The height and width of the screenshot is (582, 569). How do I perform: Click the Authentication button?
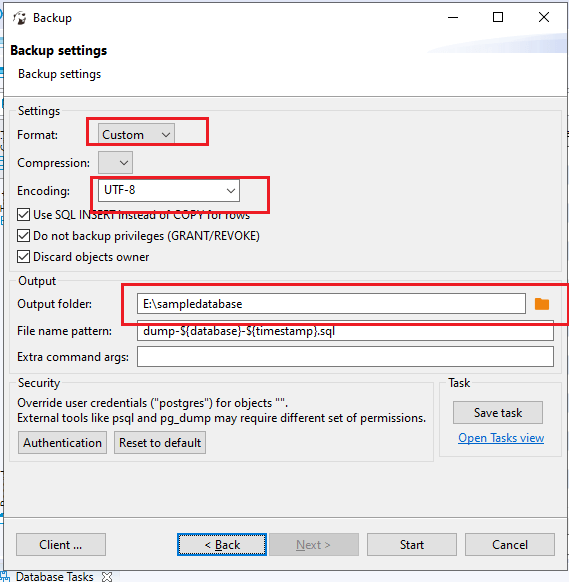62,442
